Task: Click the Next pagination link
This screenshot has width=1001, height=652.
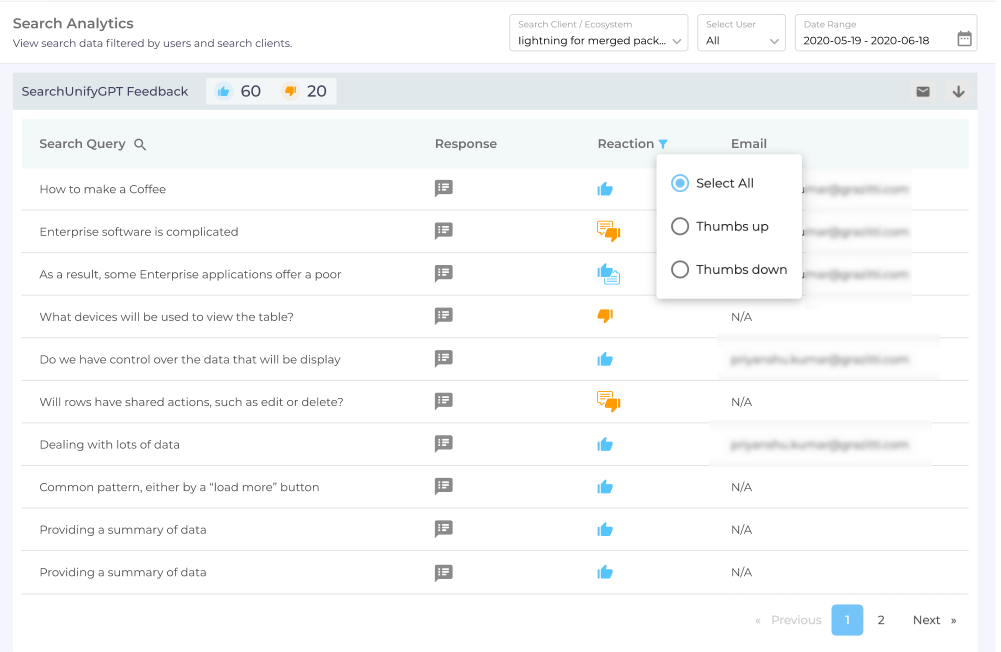Action: coord(933,620)
